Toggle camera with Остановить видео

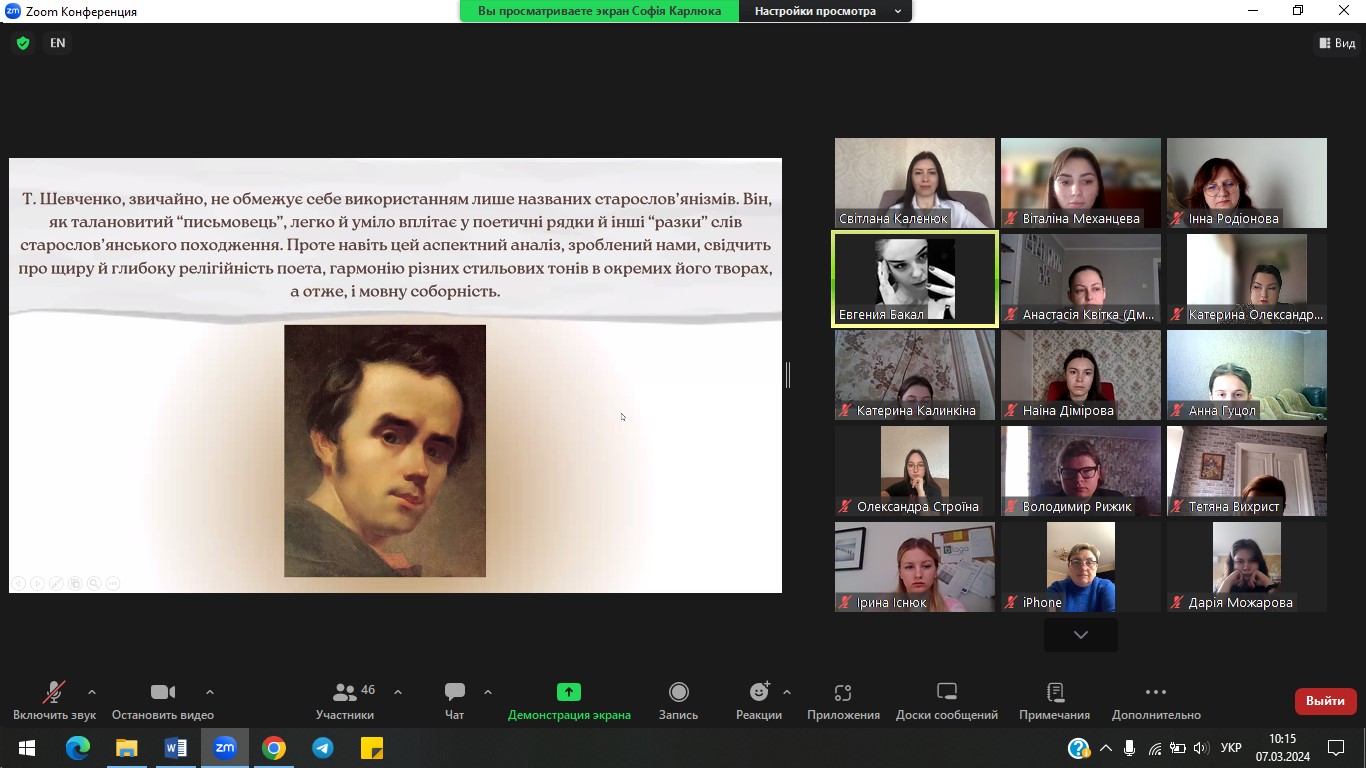(163, 693)
